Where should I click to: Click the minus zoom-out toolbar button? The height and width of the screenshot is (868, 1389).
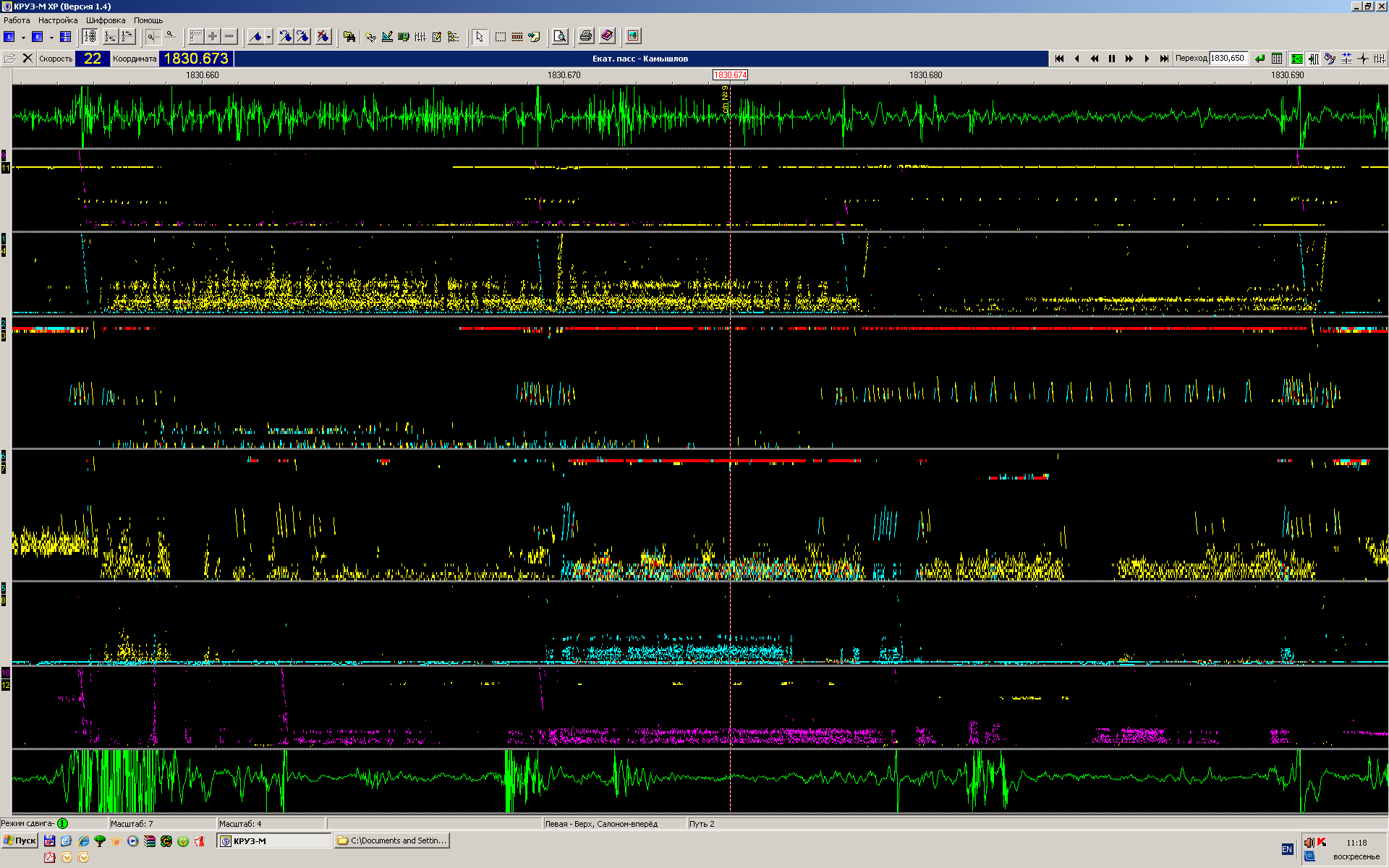(230, 36)
